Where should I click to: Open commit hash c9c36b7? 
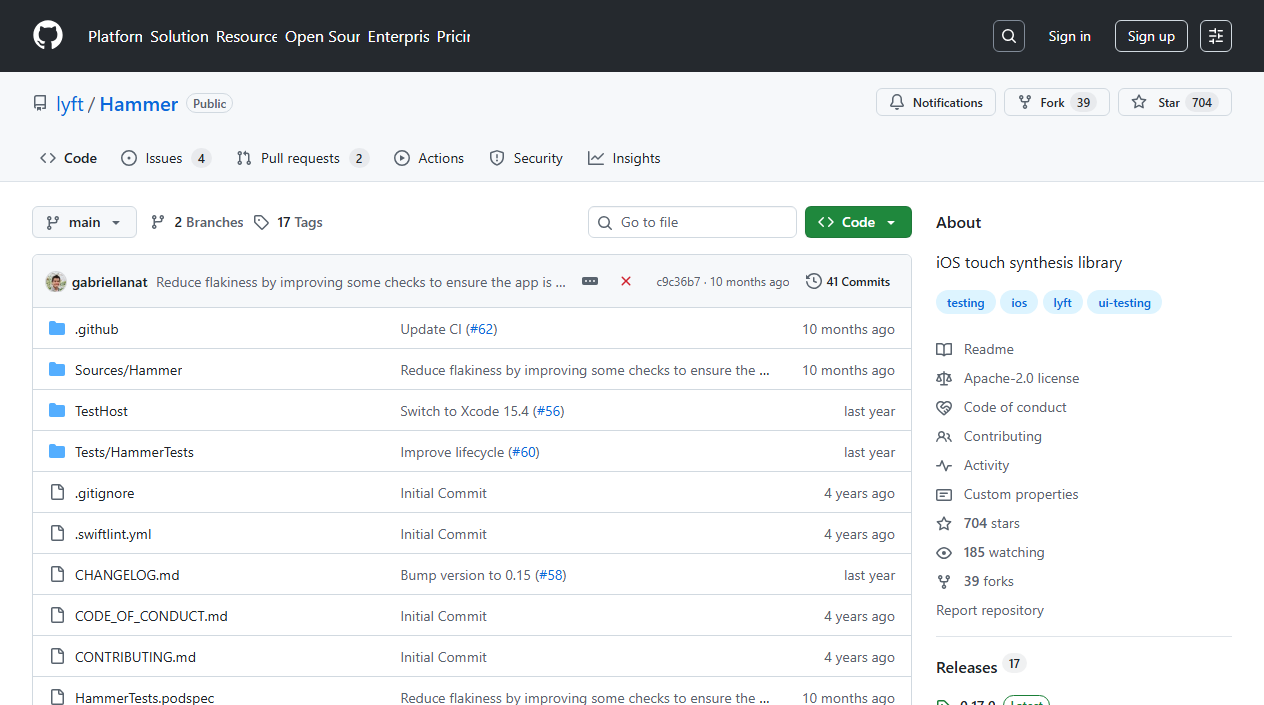(678, 282)
